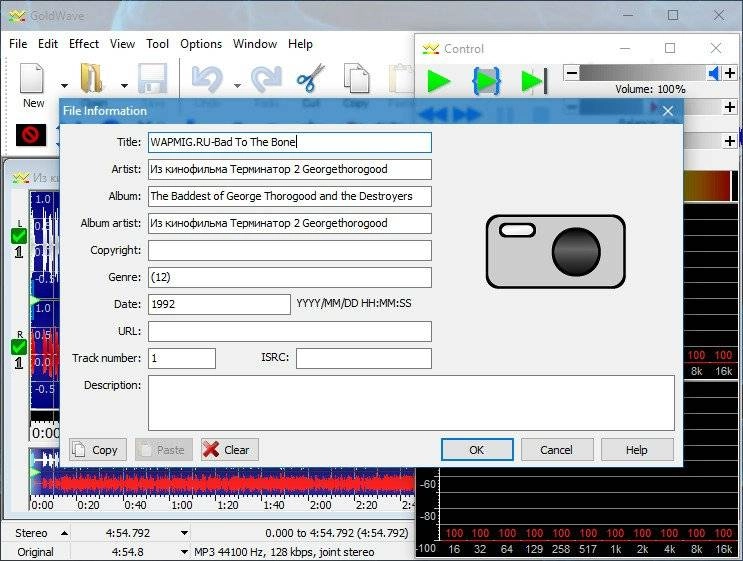
Task: Play audio with green Play button
Action: [438, 81]
